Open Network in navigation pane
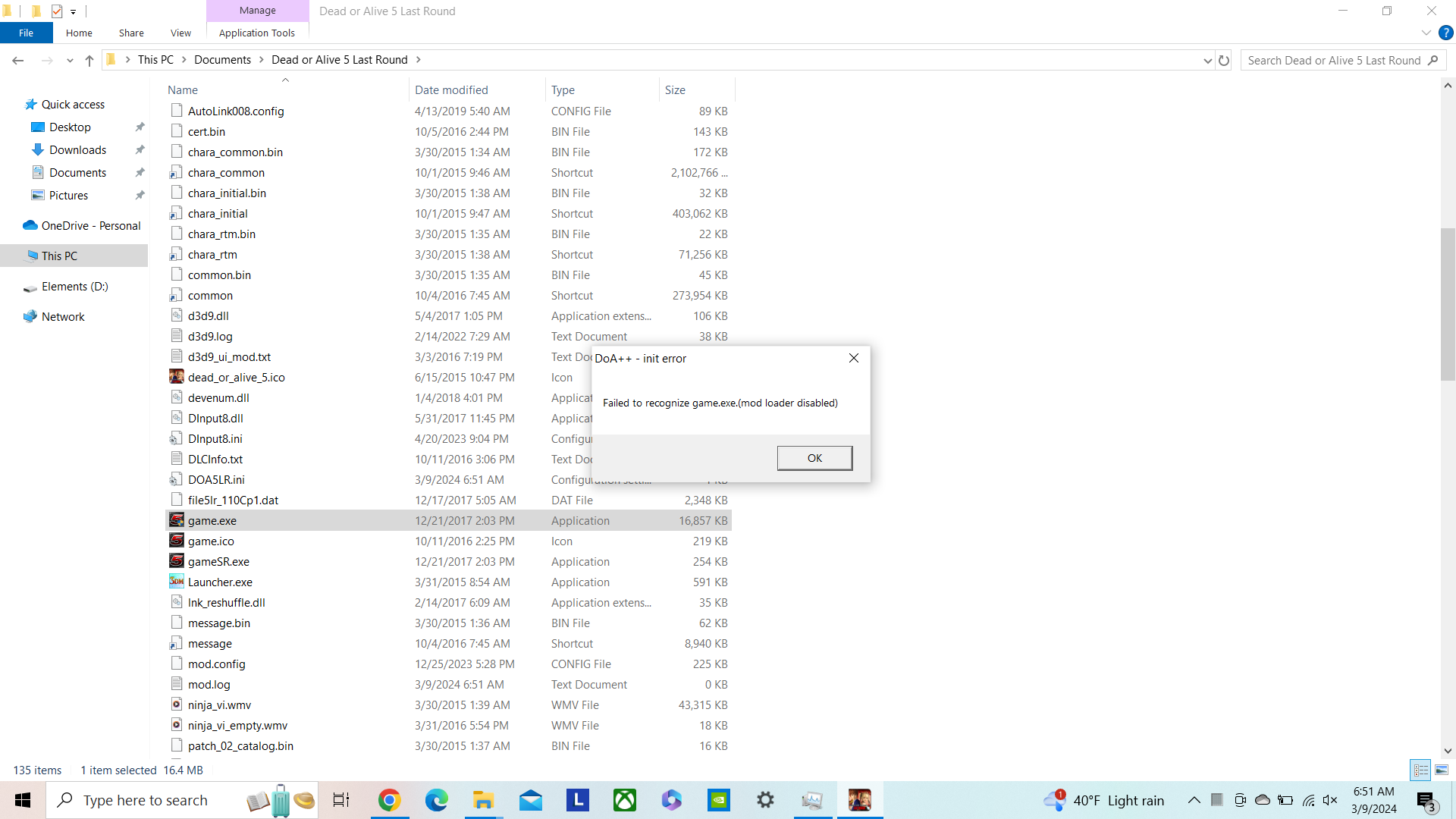 63,317
